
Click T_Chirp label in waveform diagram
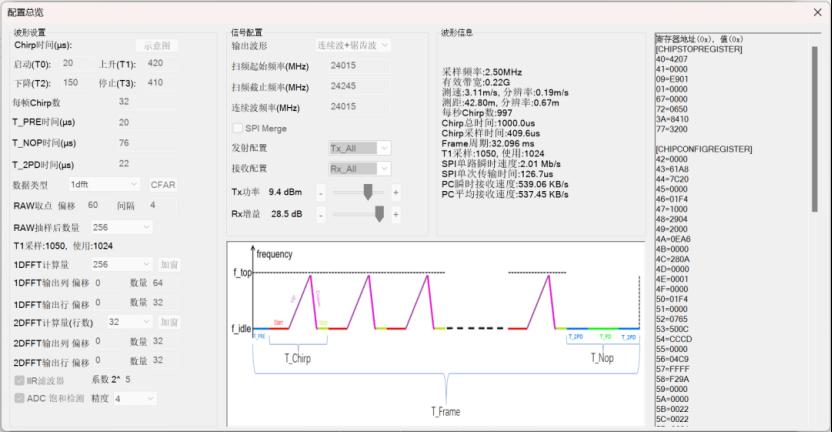point(298,359)
